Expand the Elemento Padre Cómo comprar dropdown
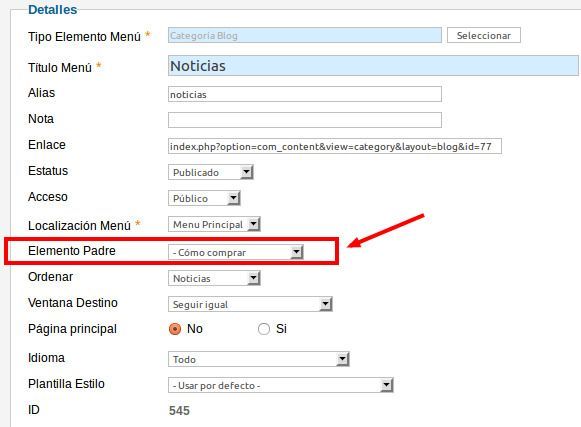Screen dimensions: 581x427 point(236,252)
